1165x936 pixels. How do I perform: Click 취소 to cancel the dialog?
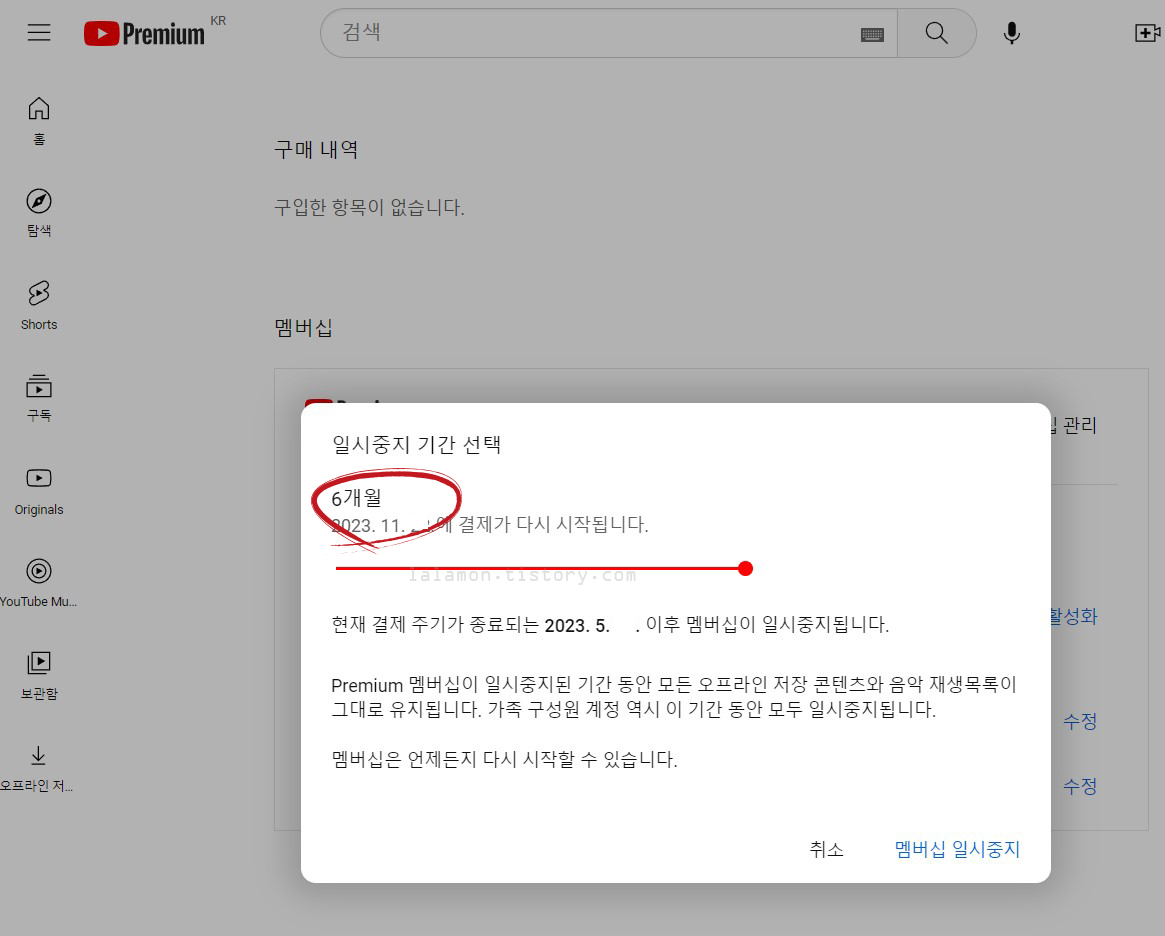pyautogui.click(x=826, y=849)
